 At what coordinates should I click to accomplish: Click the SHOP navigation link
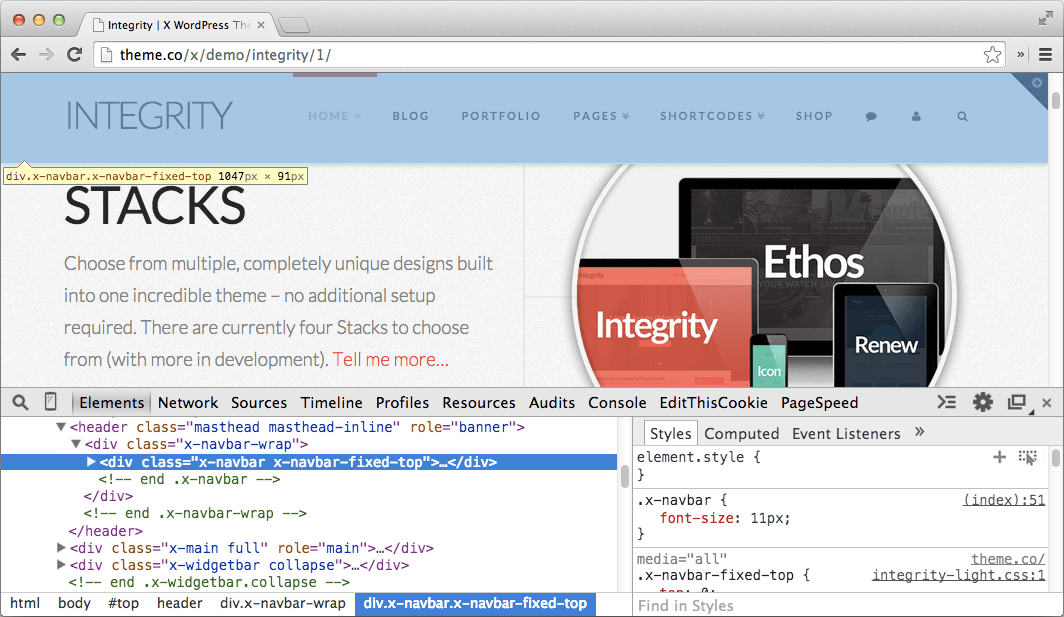pos(814,116)
